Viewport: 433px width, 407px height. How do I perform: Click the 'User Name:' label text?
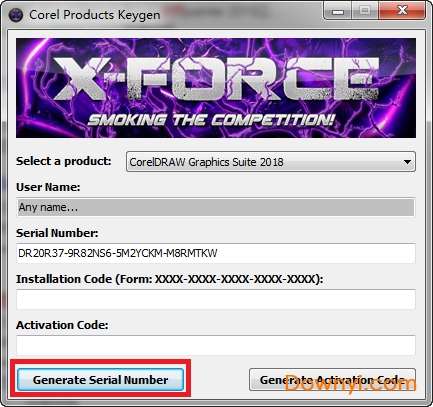coord(48,187)
